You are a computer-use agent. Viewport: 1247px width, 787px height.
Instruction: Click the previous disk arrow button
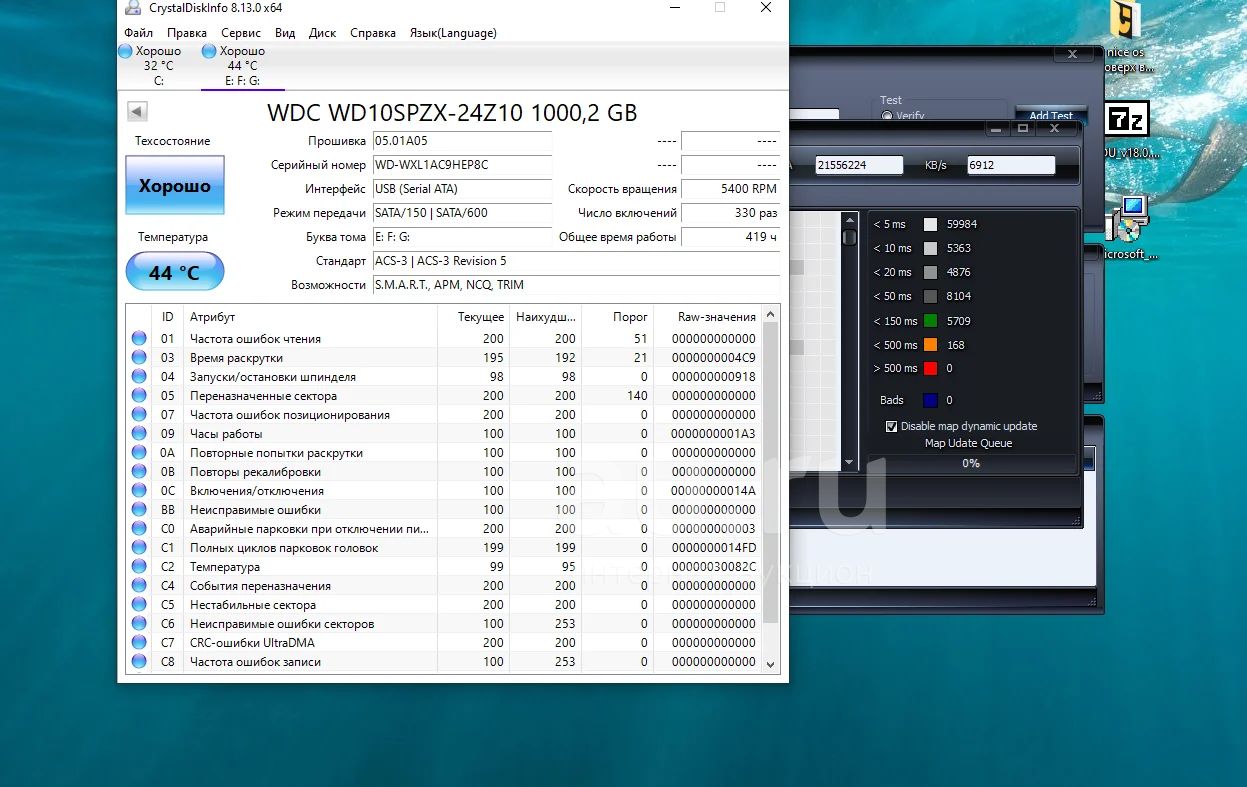click(x=138, y=112)
